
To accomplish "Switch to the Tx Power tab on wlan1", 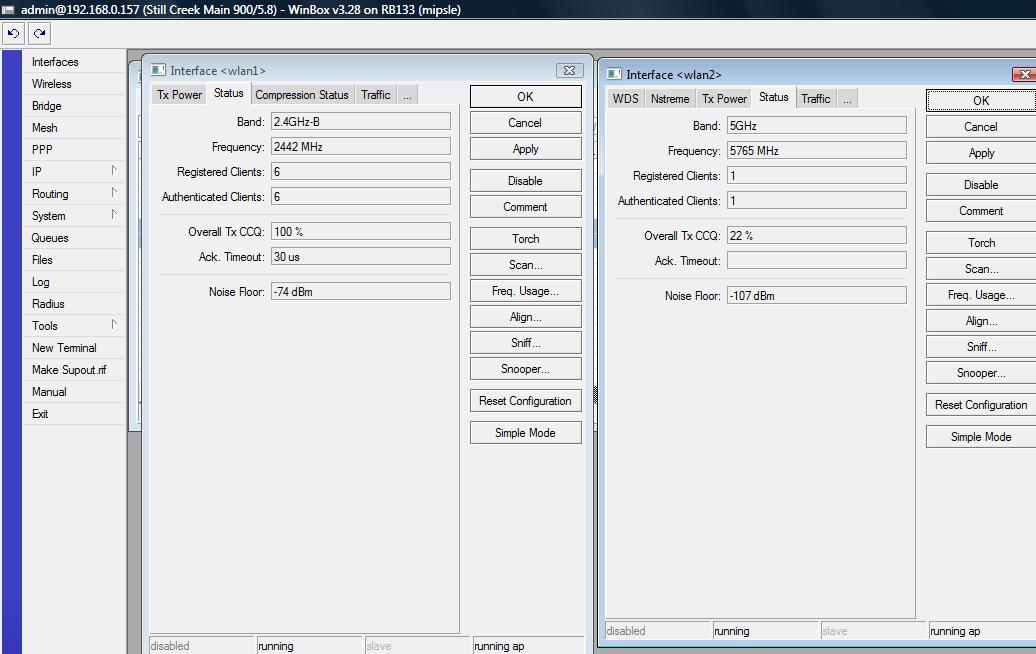I will click(179, 94).
